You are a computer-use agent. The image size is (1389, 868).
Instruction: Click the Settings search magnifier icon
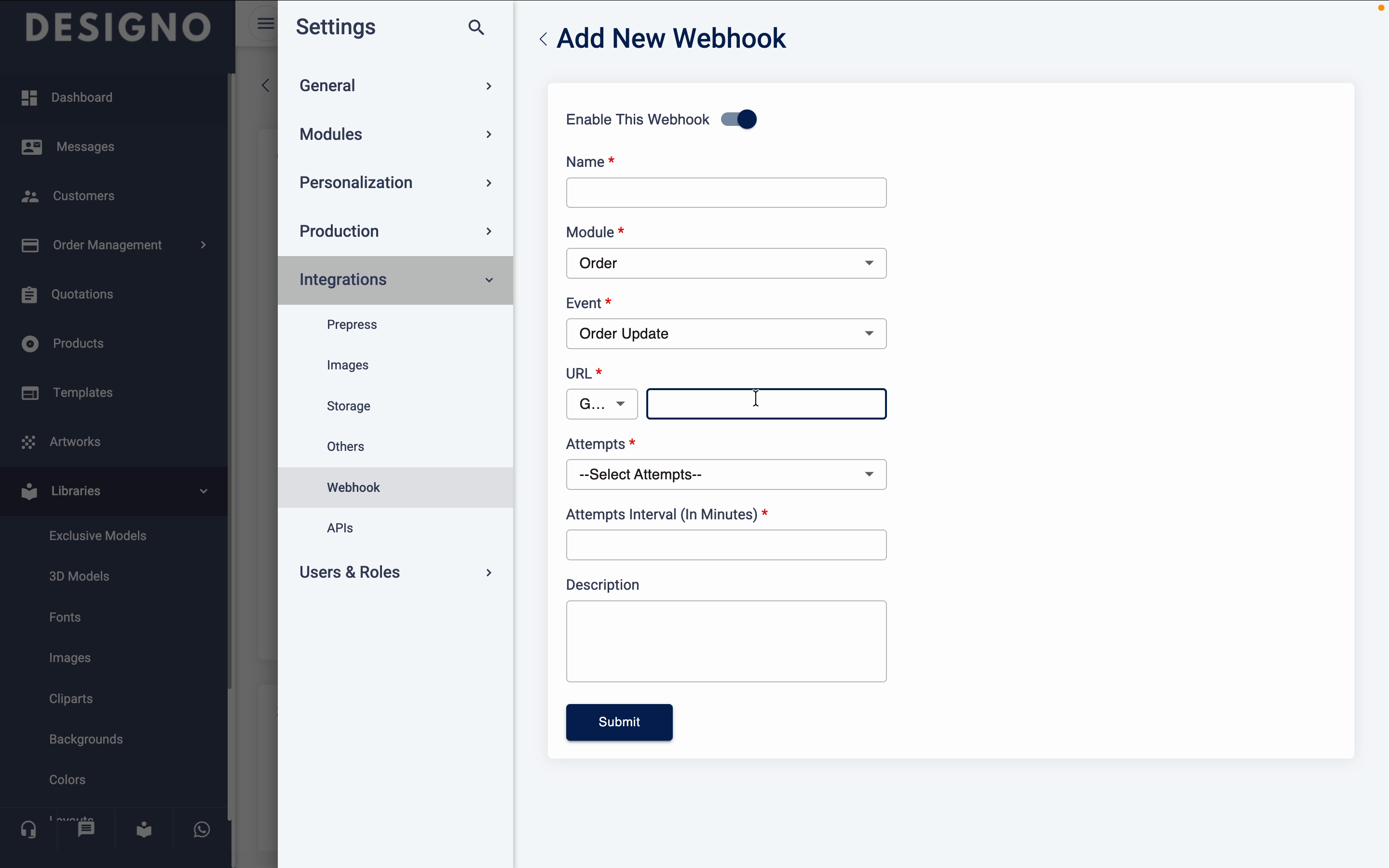pyautogui.click(x=476, y=27)
